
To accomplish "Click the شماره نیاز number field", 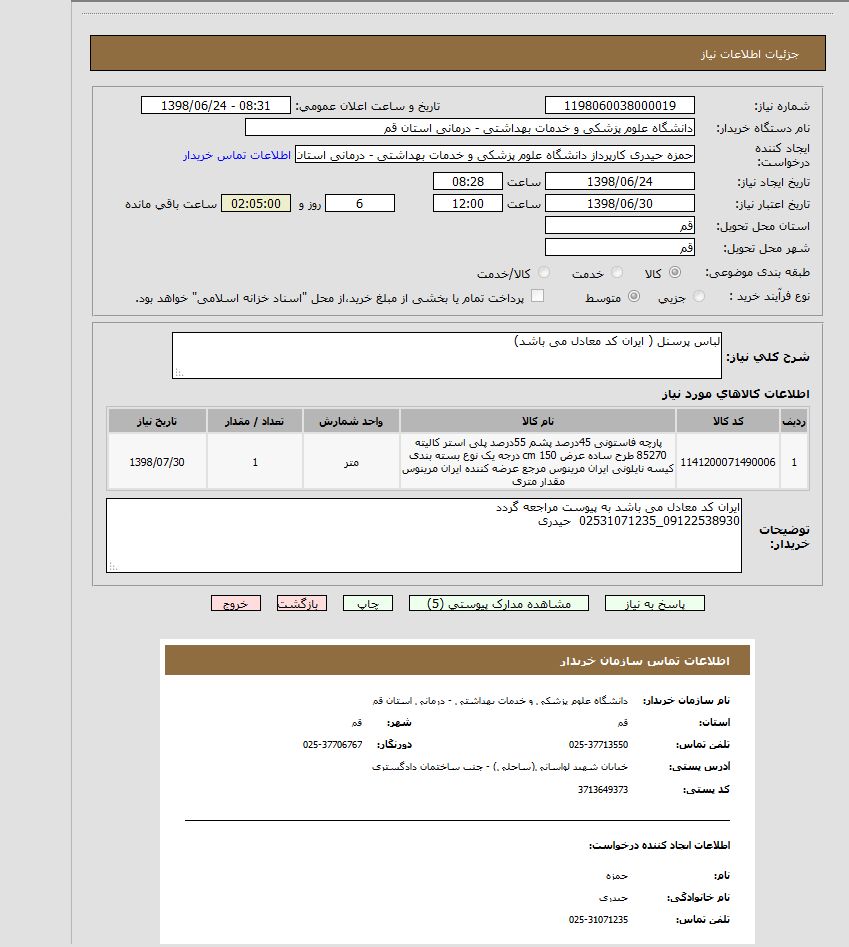I will point(620,106).
